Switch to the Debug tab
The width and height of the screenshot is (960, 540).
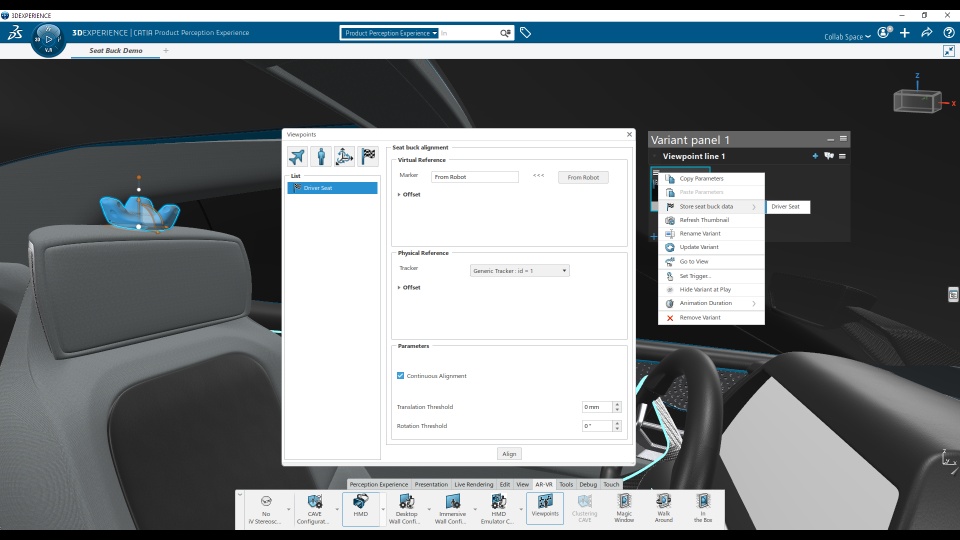click(588, 484)
